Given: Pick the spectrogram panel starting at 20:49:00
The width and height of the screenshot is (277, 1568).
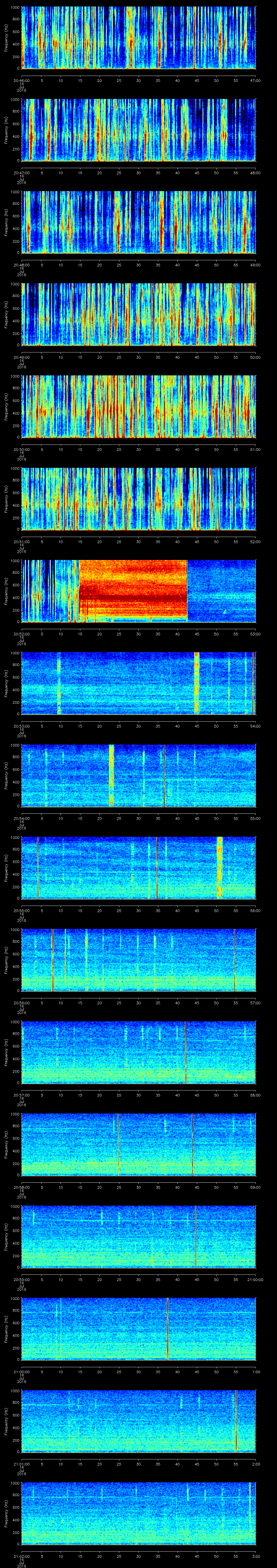Looking at the screenshot, I should click(139, 314).
